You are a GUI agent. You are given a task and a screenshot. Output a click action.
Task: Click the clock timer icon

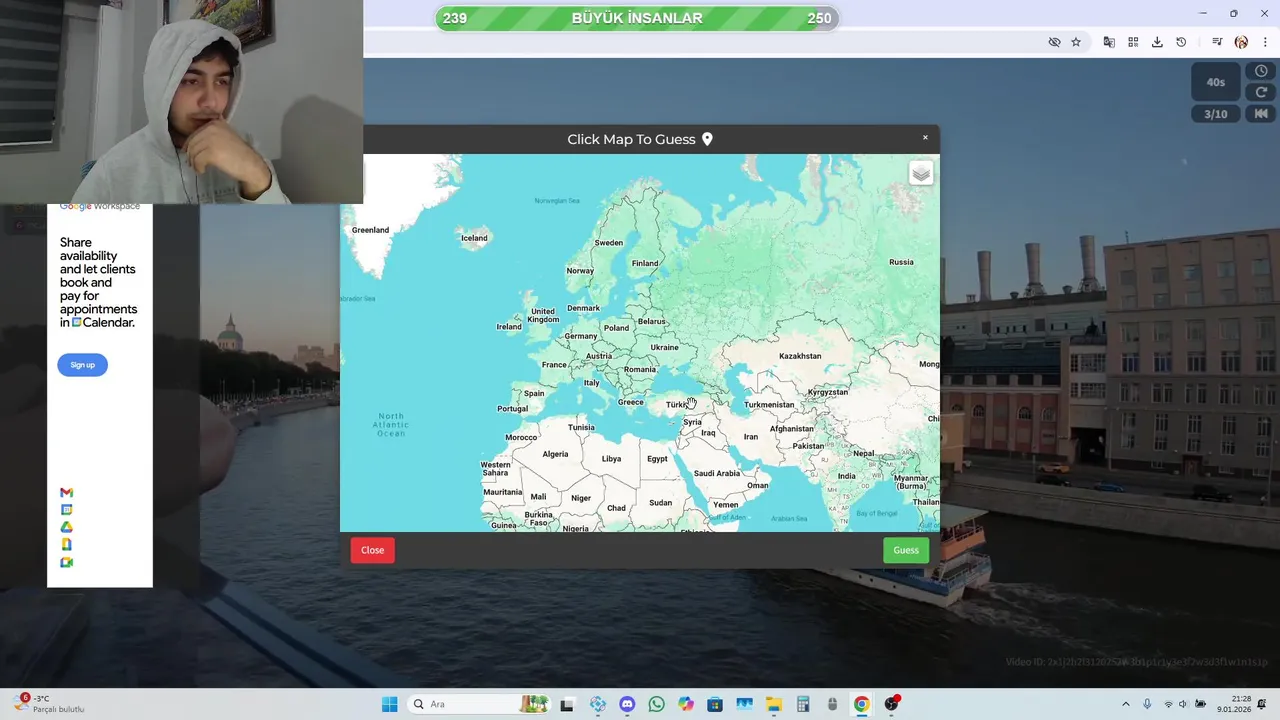tap(1261, 71)
